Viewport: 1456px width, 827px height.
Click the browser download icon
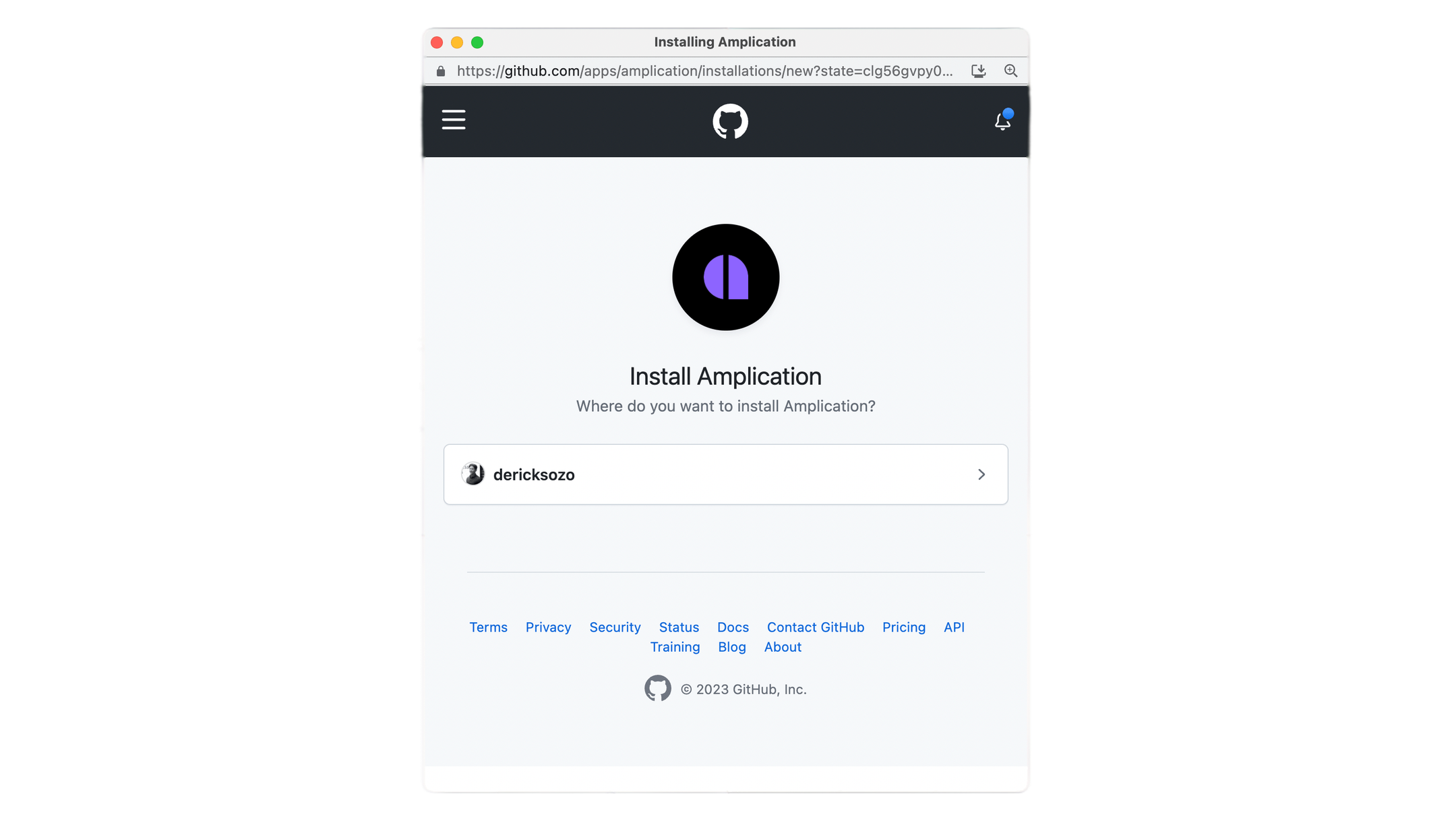[x=979, y=70]
